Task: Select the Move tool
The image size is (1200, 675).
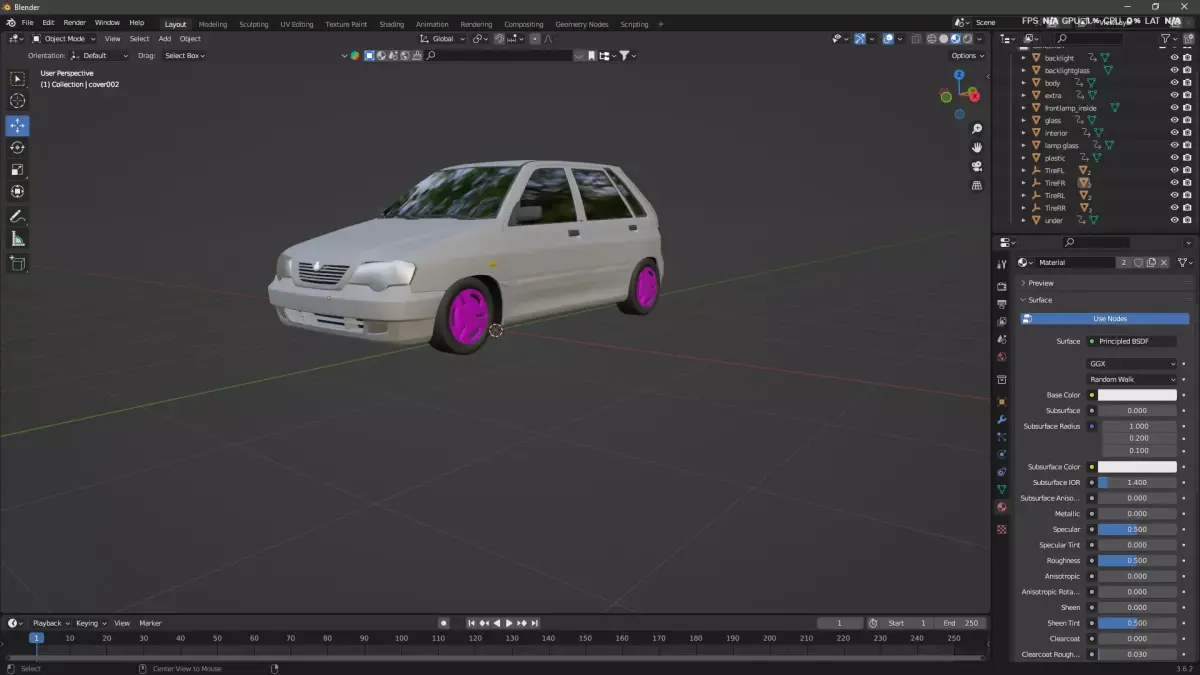Action: pos(18,126)
